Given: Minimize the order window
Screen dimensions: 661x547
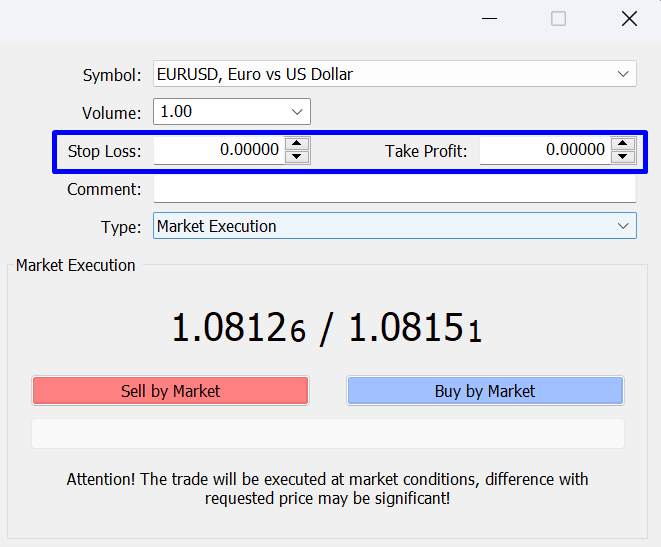Looking at the screenshot, I should coord(489,19).
